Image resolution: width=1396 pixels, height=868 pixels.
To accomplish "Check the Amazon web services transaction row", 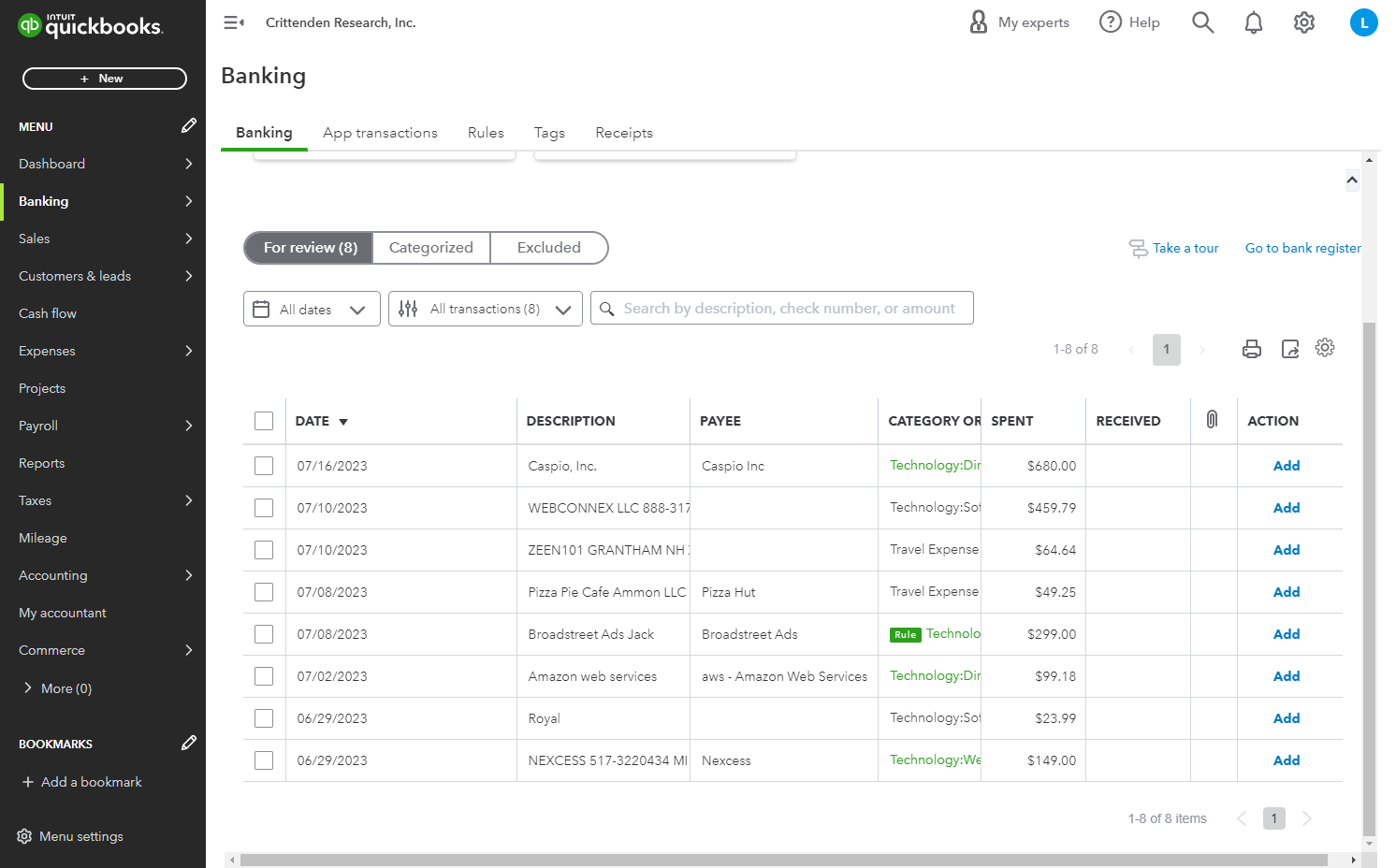I will click(264, 676).
